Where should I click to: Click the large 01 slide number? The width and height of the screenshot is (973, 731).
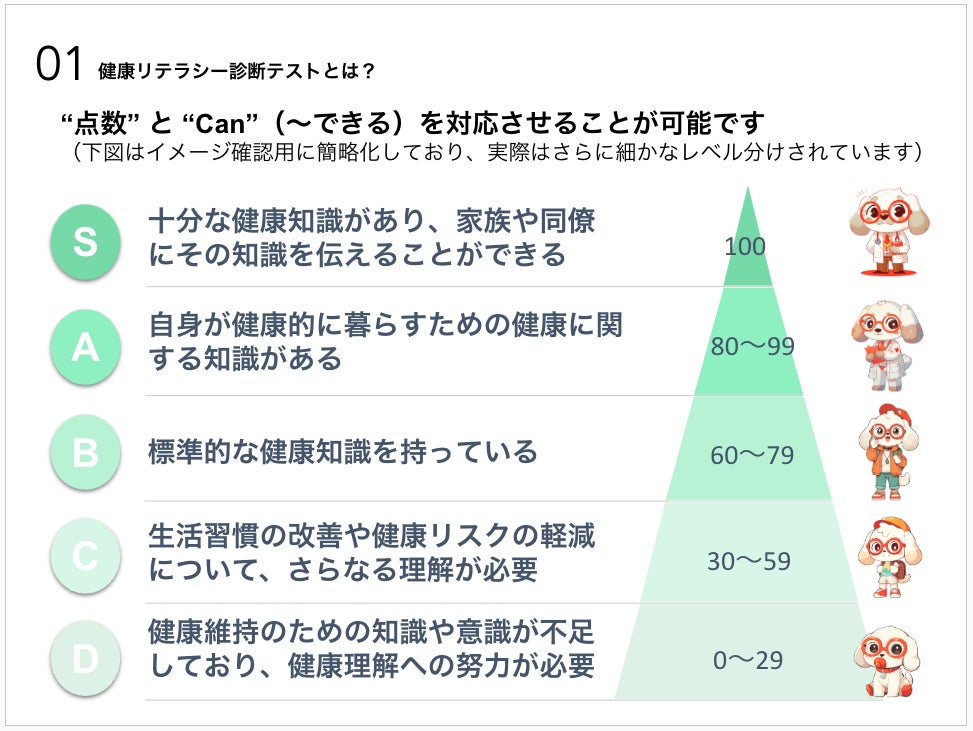tap(58, 65)
